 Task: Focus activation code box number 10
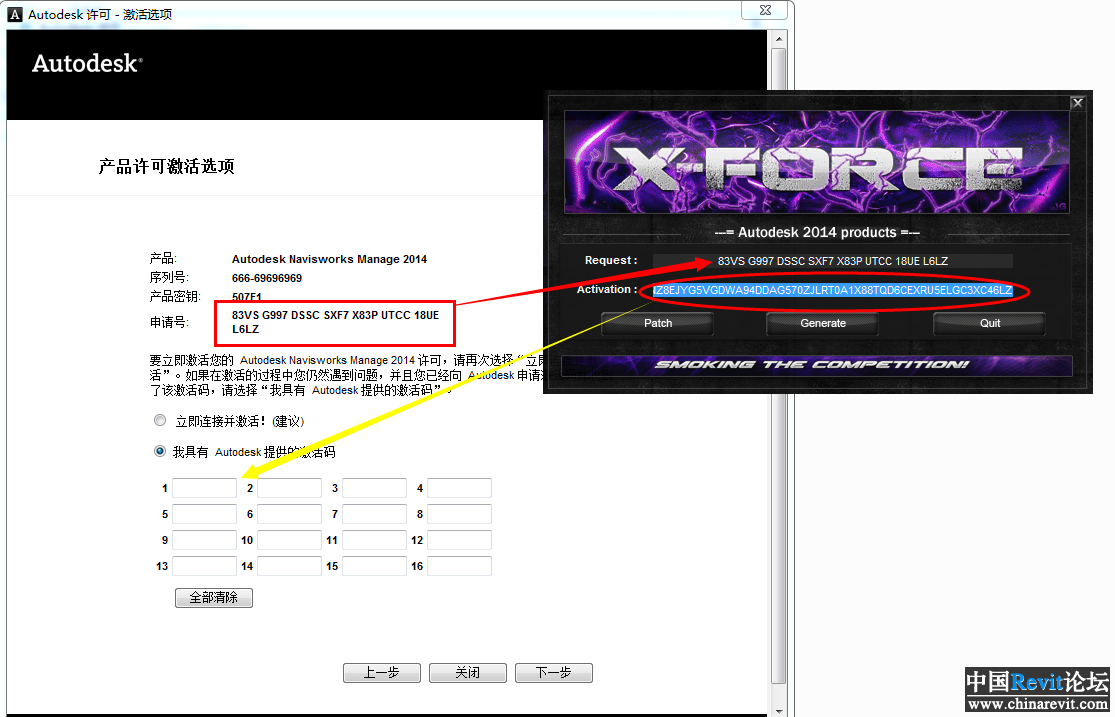[289, 540]
